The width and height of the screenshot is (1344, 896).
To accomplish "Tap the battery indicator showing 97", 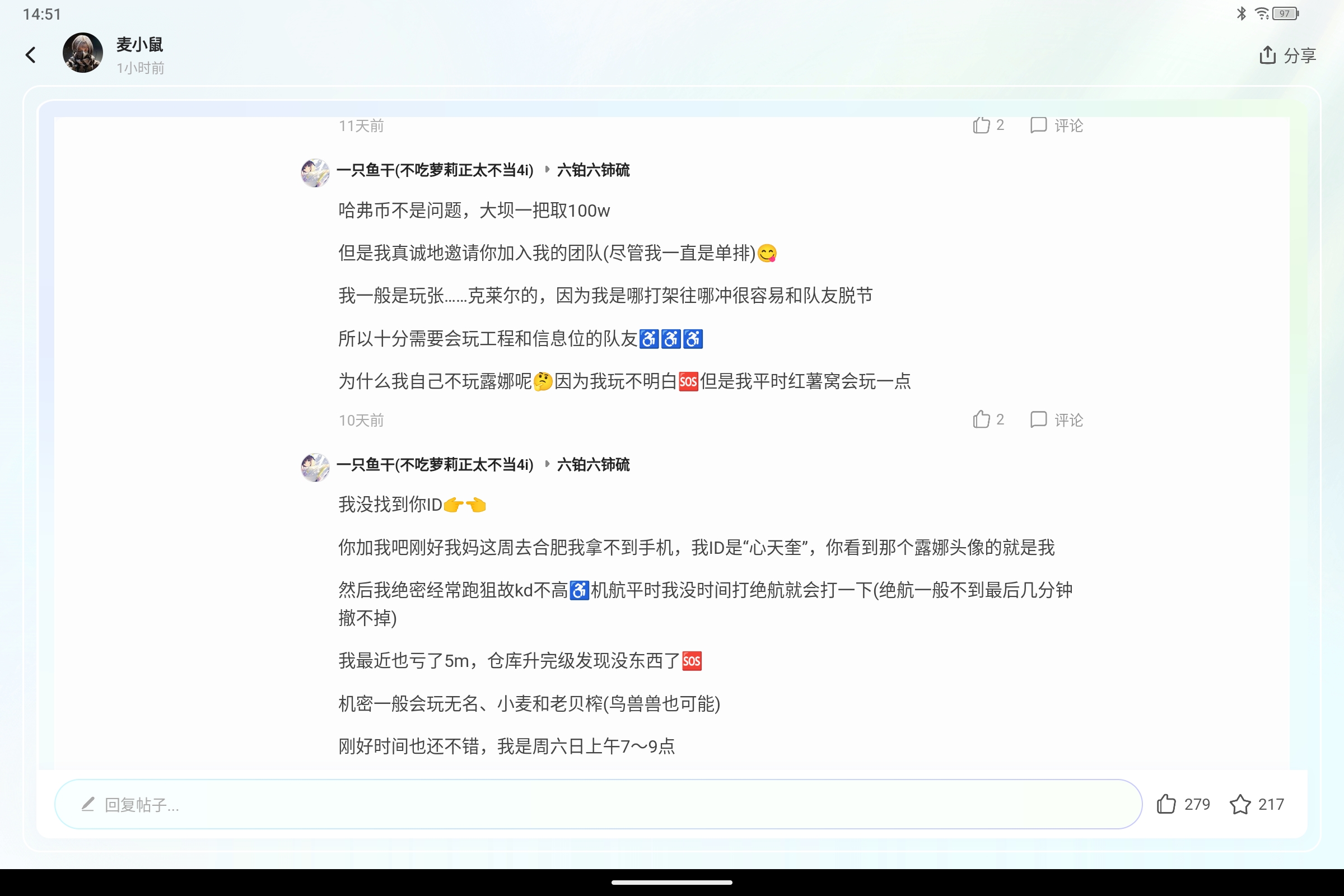I will click(x=1285, y=13).
